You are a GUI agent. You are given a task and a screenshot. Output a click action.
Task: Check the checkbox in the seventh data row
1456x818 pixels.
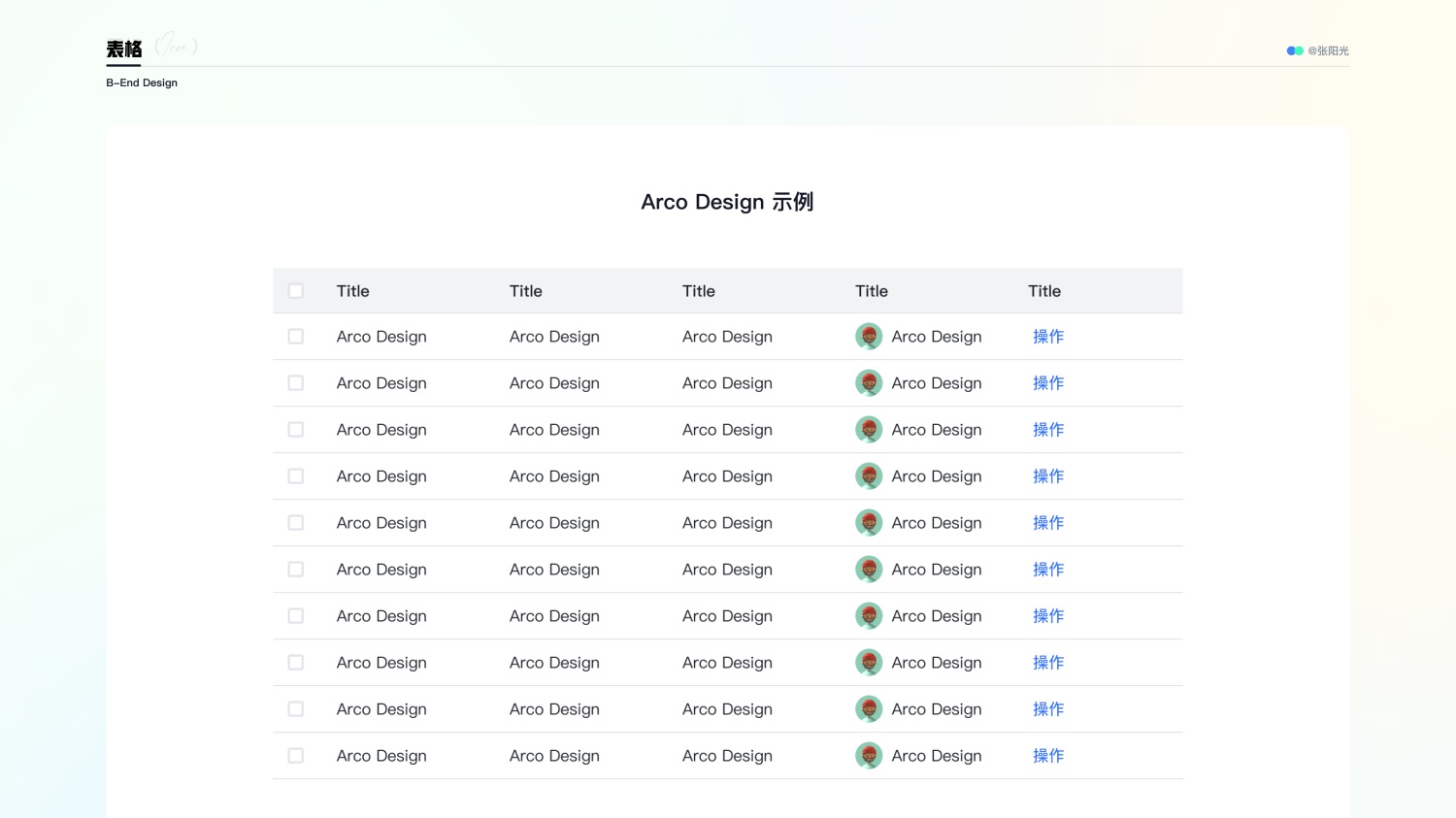[296, 616]
